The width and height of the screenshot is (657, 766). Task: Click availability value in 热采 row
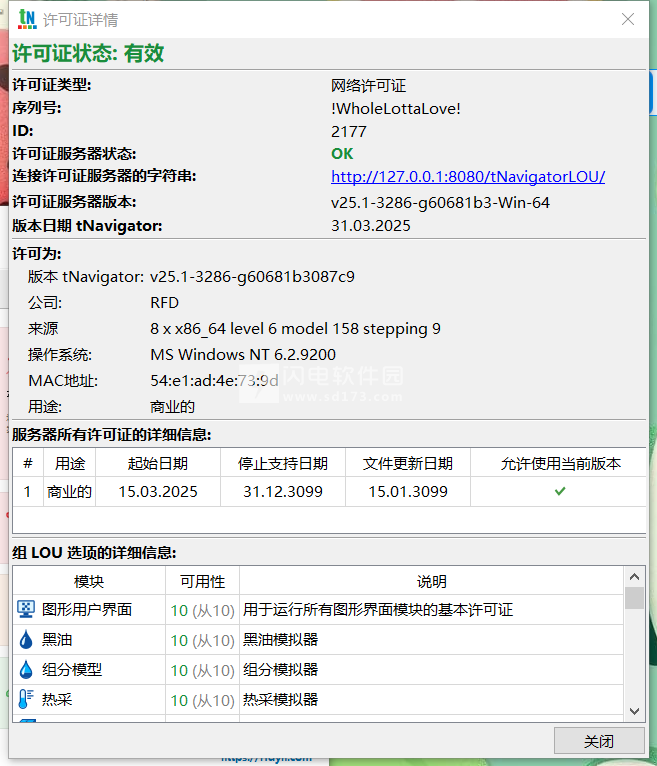[203, 700]
